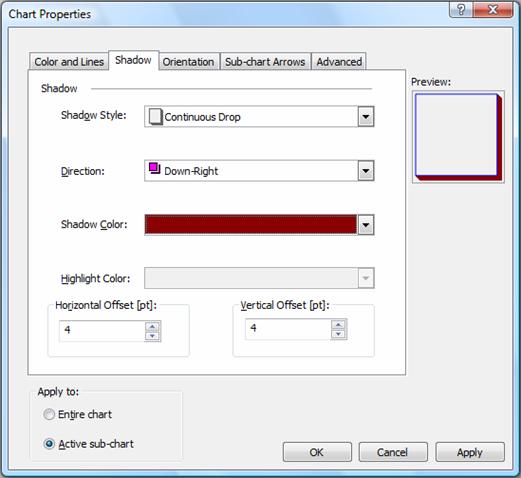This screenshot has width=521, height=478.
Task: Click the dark red Shadow Color swatch
Action: tap(251, 224)
